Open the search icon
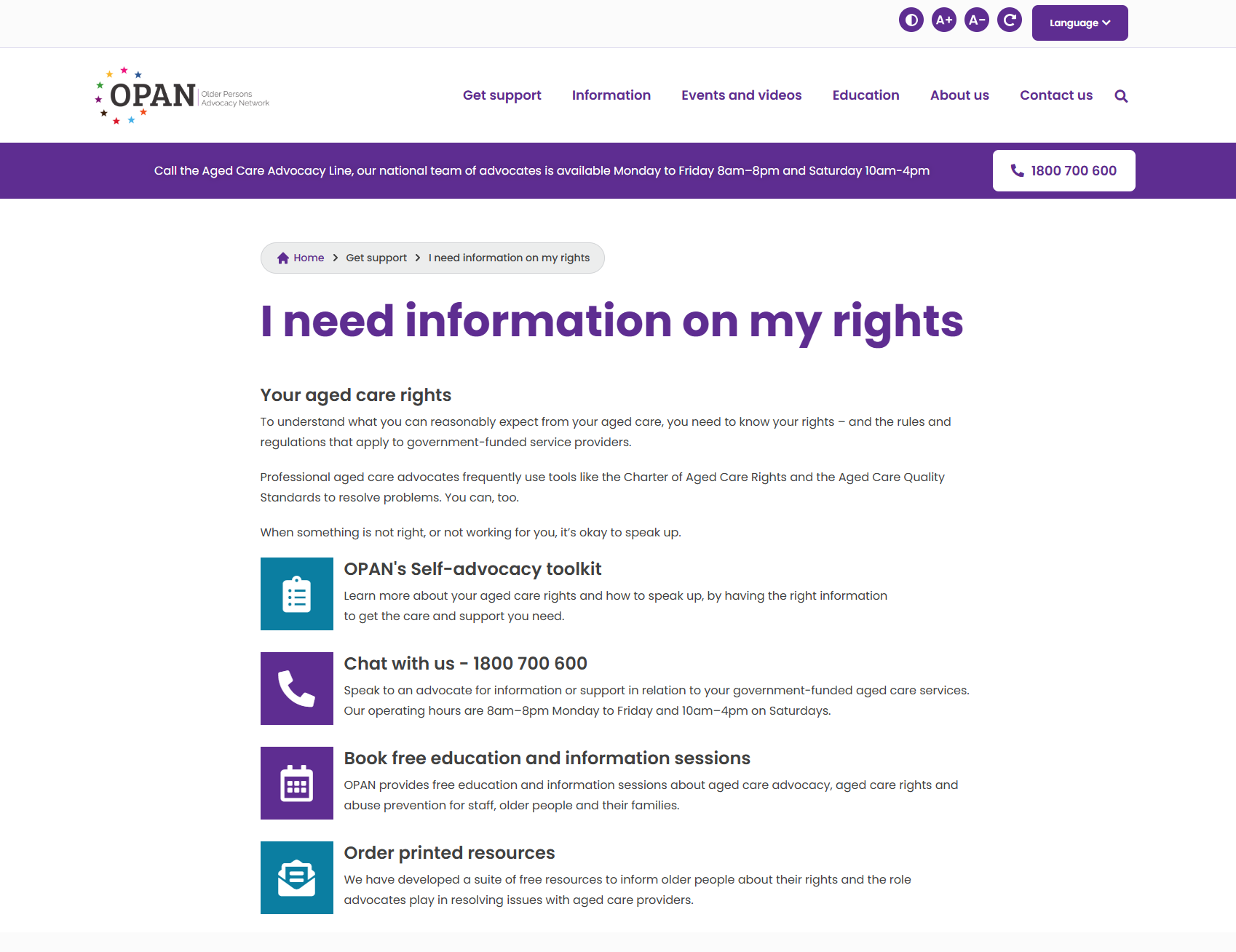The height and width of the screenshot is (952, 1236). pos(1121,95)
